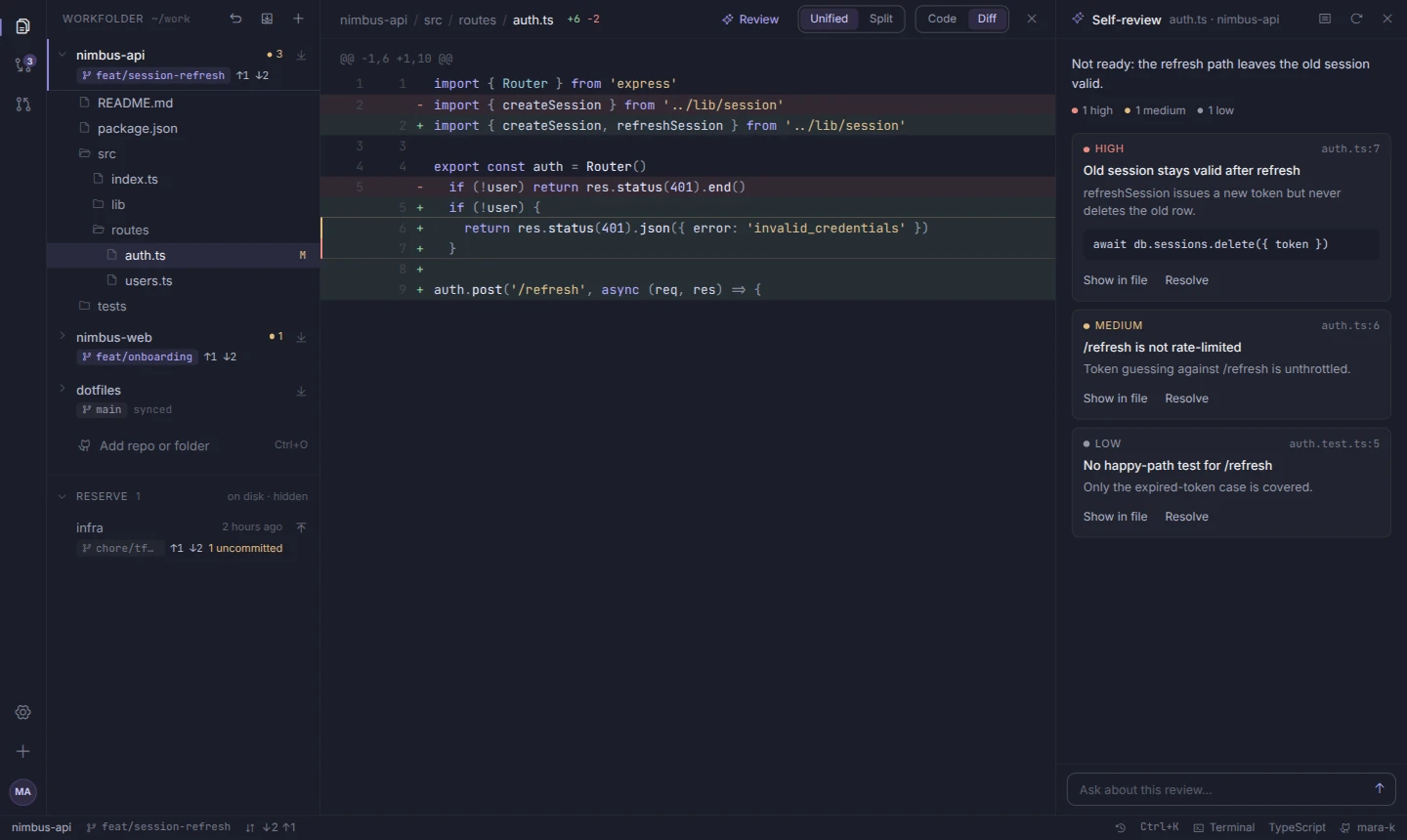Pull dotfiles with download arrow icon

[301, 391]
